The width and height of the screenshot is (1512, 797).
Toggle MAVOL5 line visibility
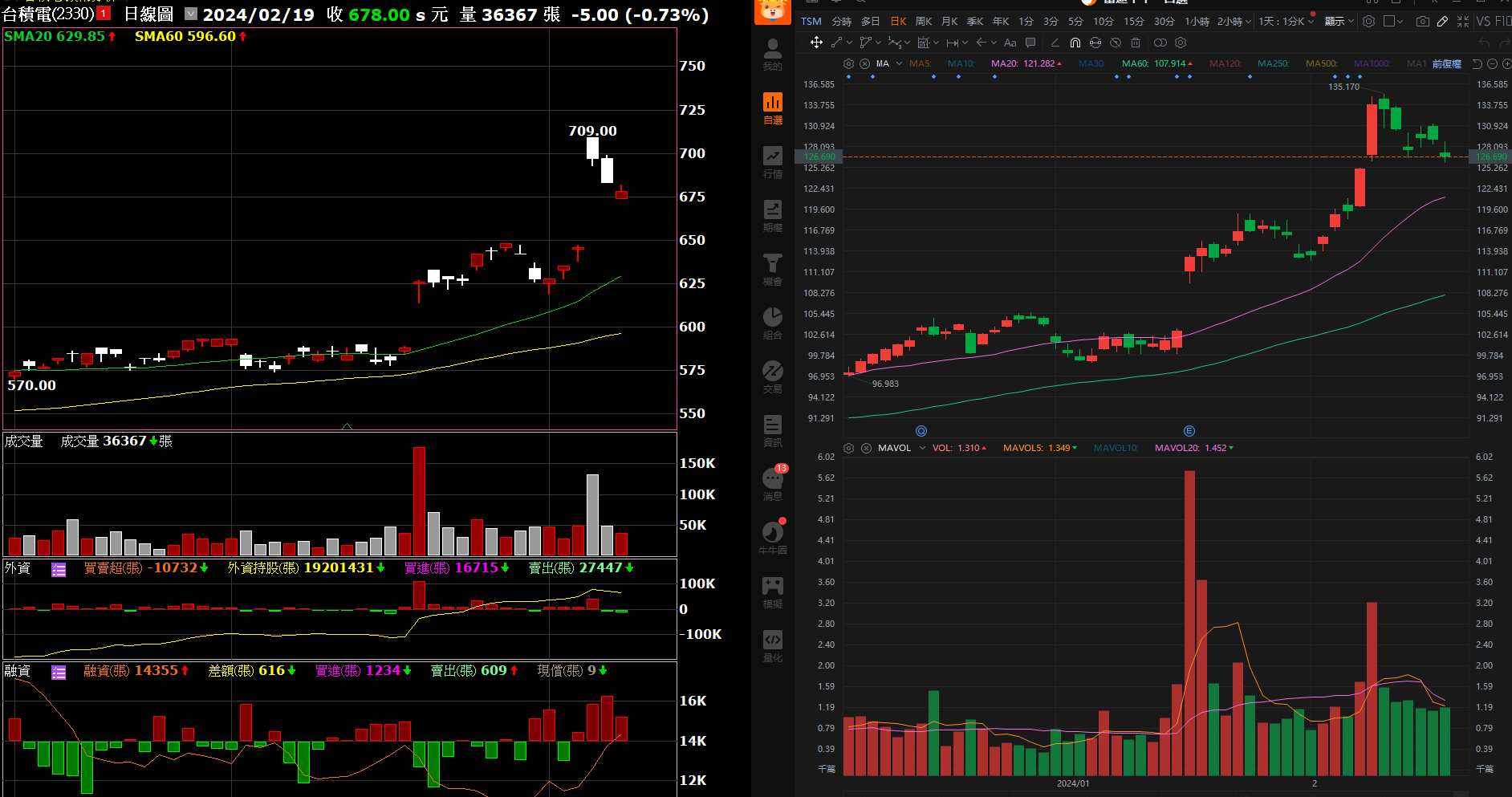point(1040,448)
